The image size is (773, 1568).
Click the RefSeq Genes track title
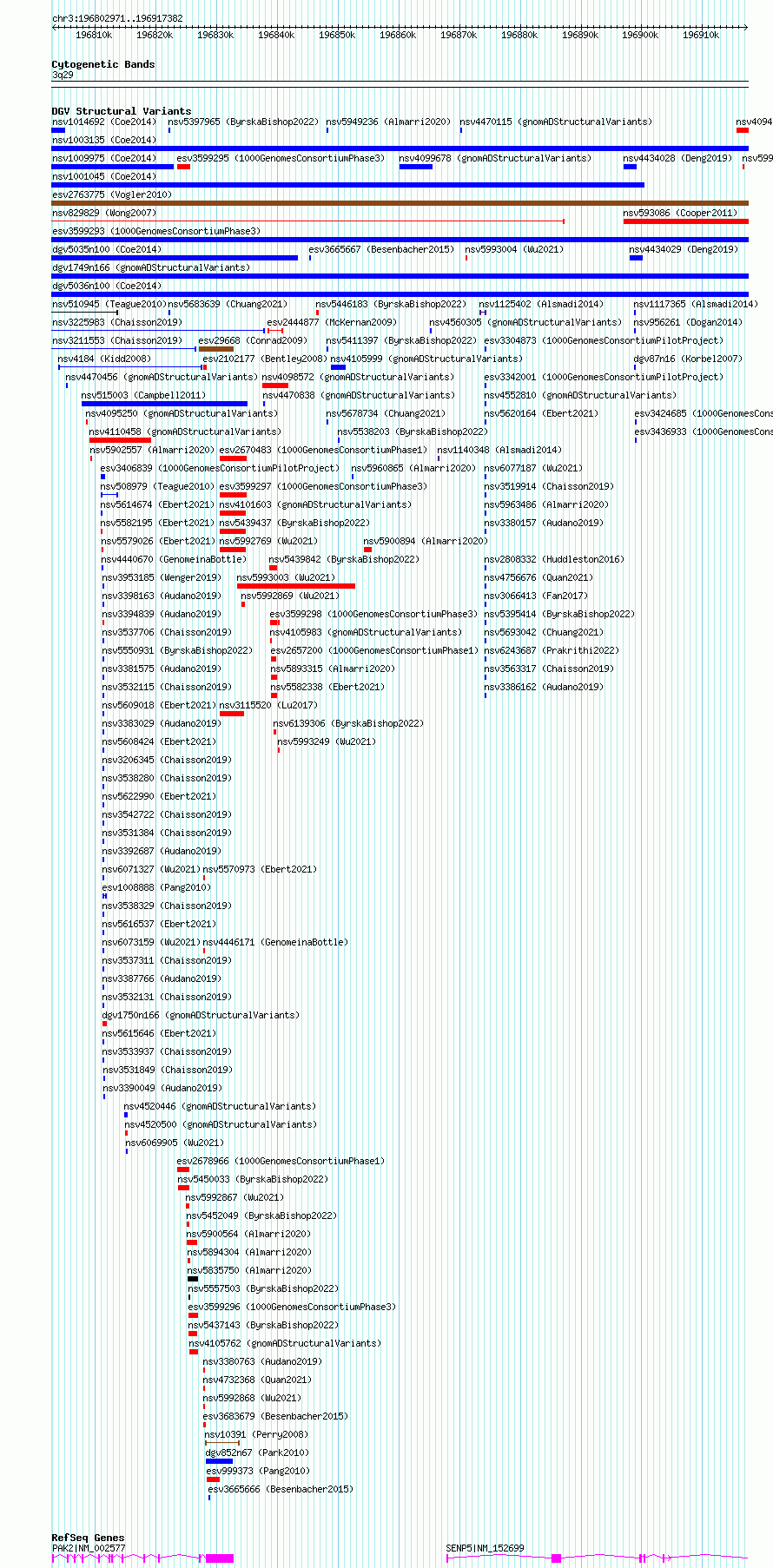(88, 1538)
